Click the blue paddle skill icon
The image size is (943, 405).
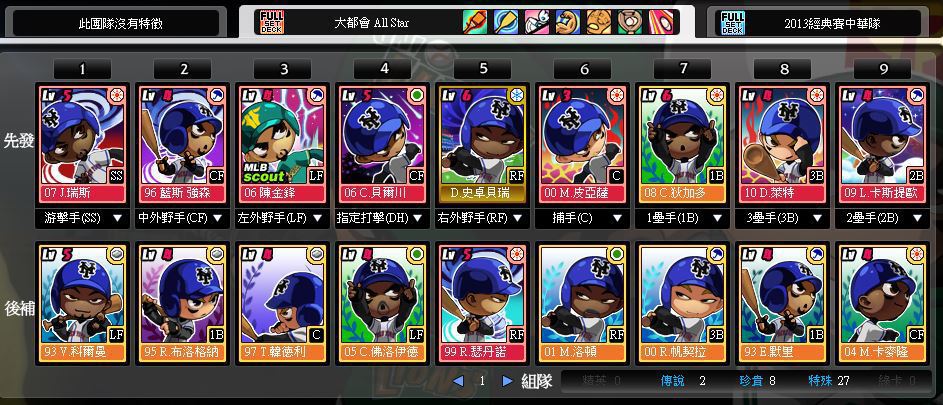click(x=506, y=22)
